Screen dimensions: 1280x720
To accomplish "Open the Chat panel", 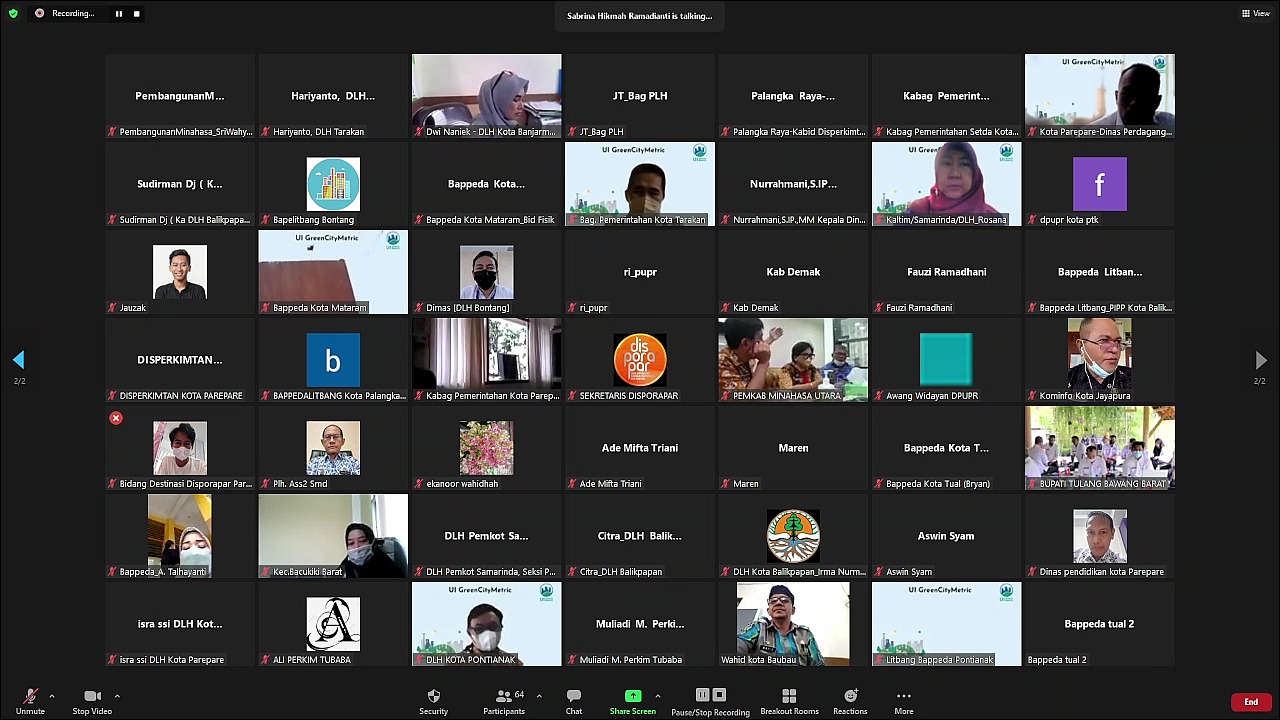I will pyautogui.click(x=574, y=701).
